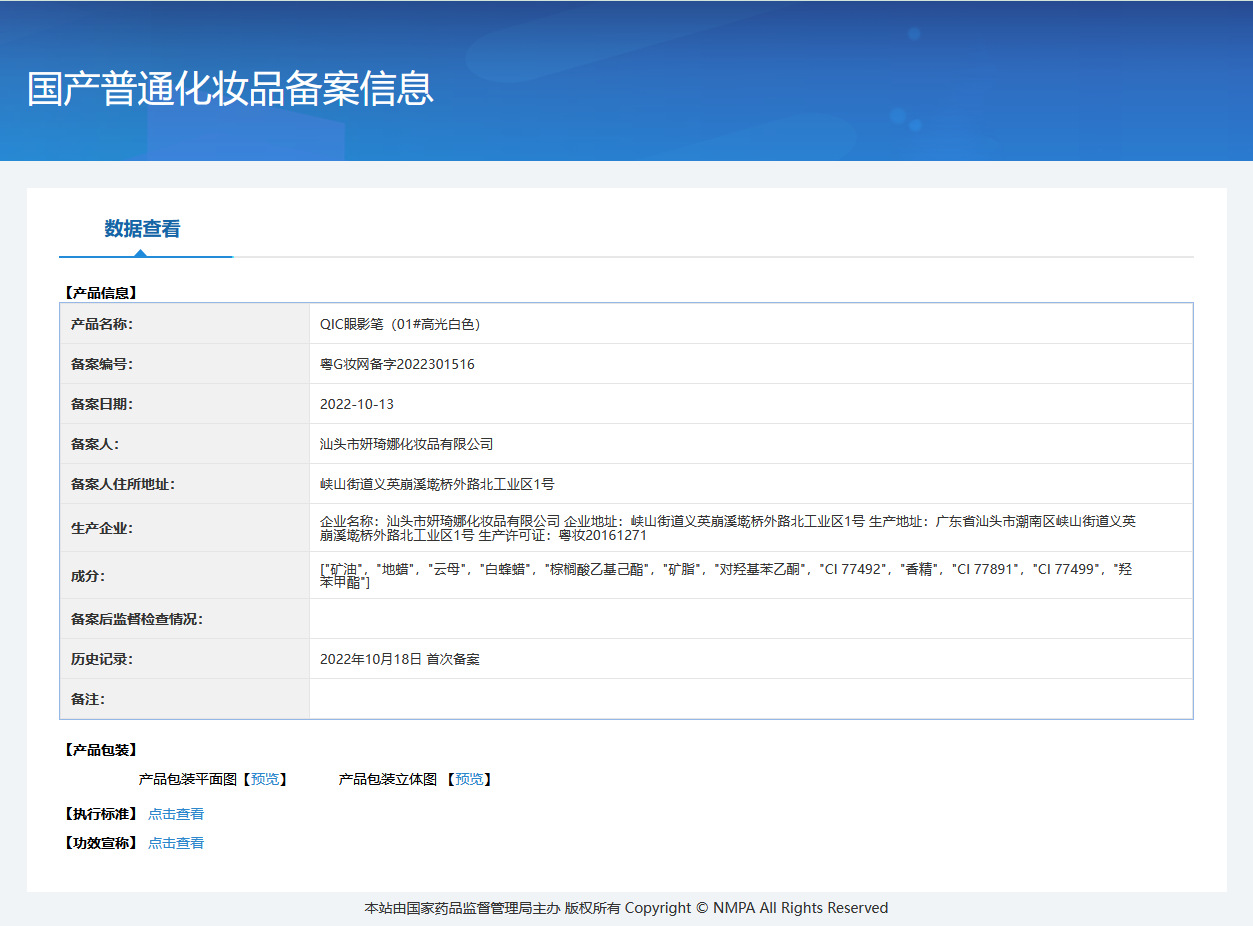
Task: Click the page title 国产普通化妆品备案信息
Action: (x=230, y=88)
